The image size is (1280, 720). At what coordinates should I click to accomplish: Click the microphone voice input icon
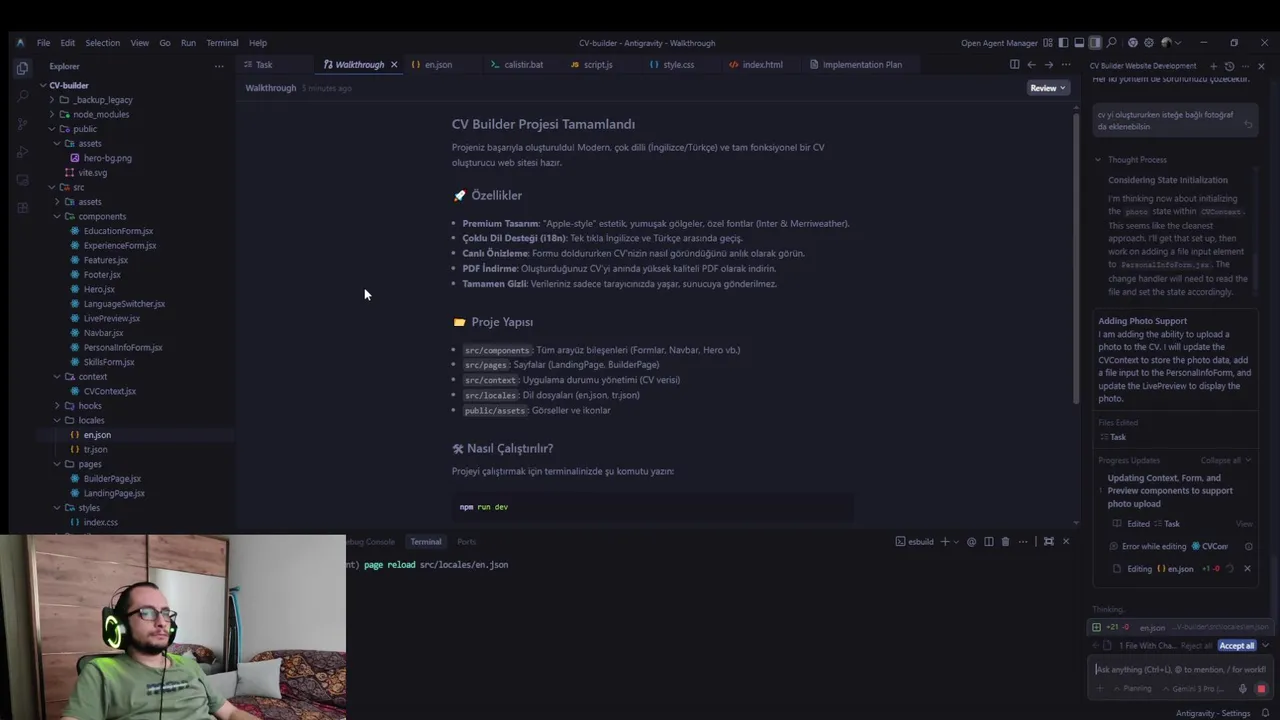pyautogui.click(x=1243, y=689)
